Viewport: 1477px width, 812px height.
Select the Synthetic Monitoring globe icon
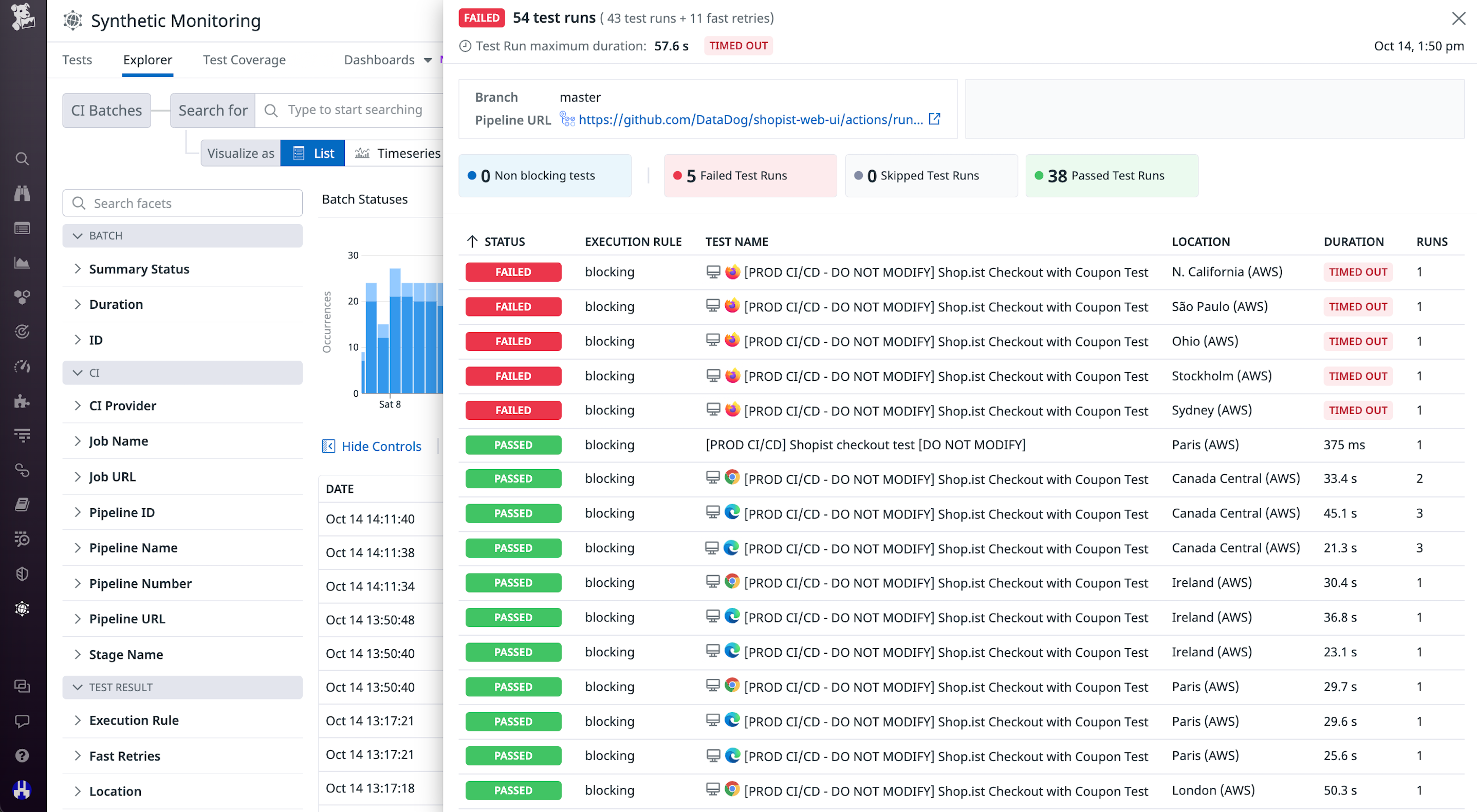coord(23,608)
